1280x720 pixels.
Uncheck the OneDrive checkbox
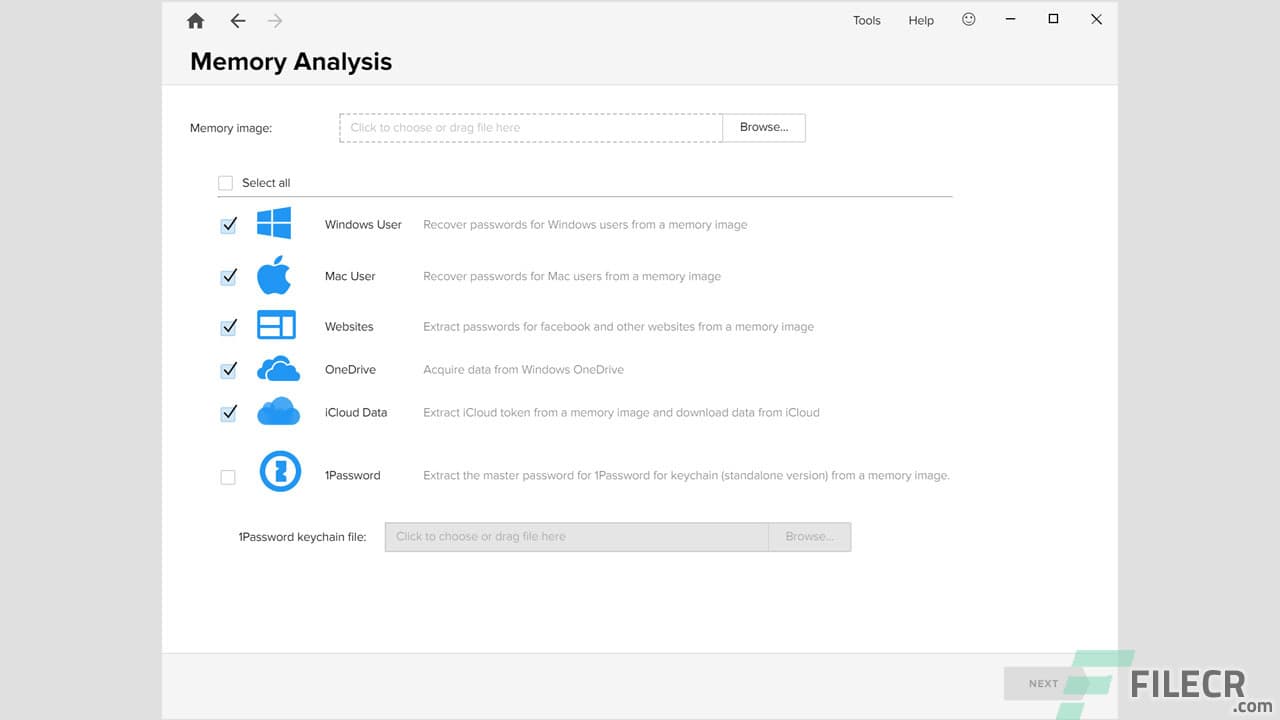point(227,369)
